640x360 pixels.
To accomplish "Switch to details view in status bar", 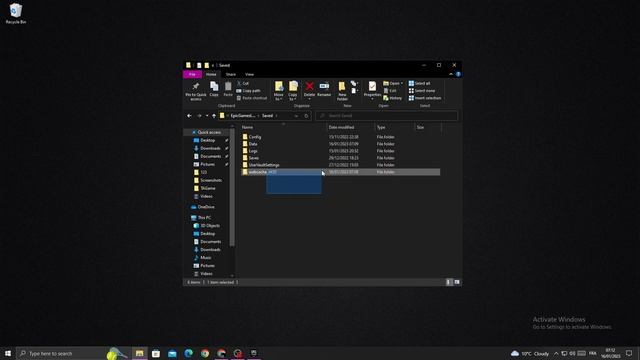I will (449, 282).
